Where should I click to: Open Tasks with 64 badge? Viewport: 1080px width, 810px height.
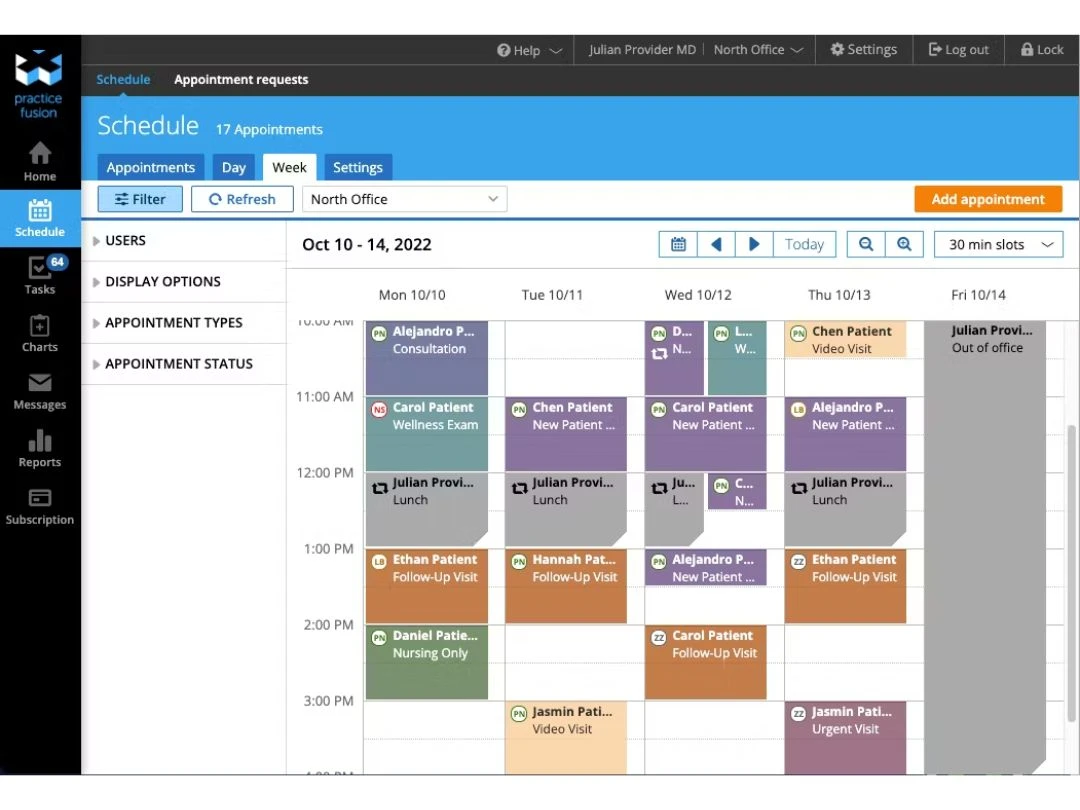coord(40,276)
